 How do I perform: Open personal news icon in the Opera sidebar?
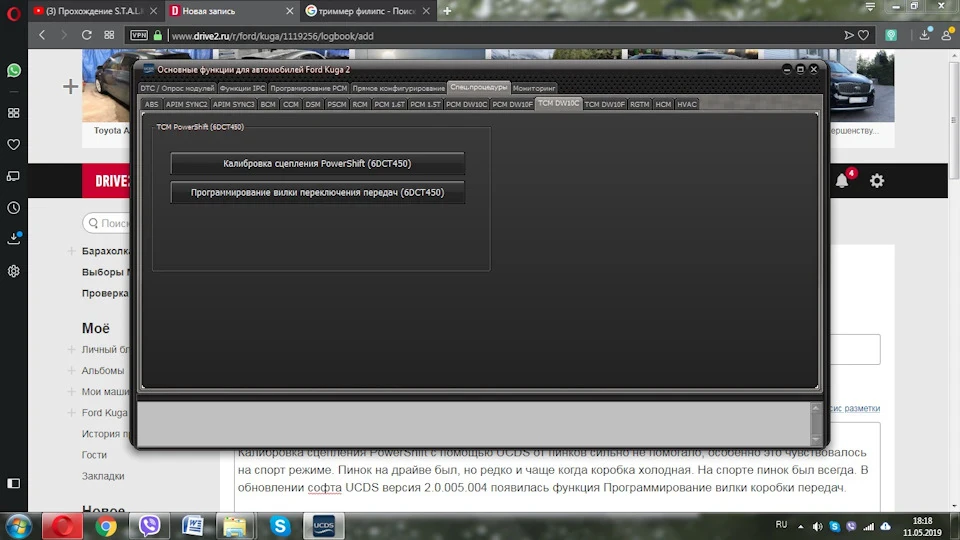coord(13,176)
